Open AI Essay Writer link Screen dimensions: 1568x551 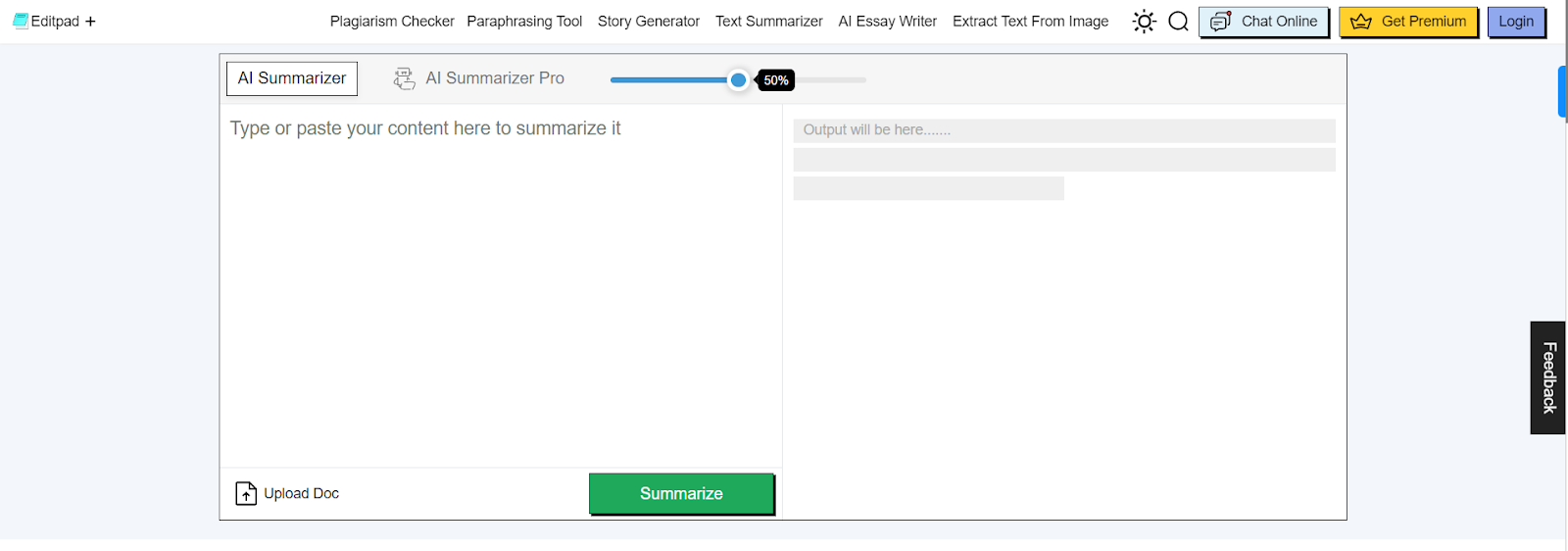(x=888, y=22)
